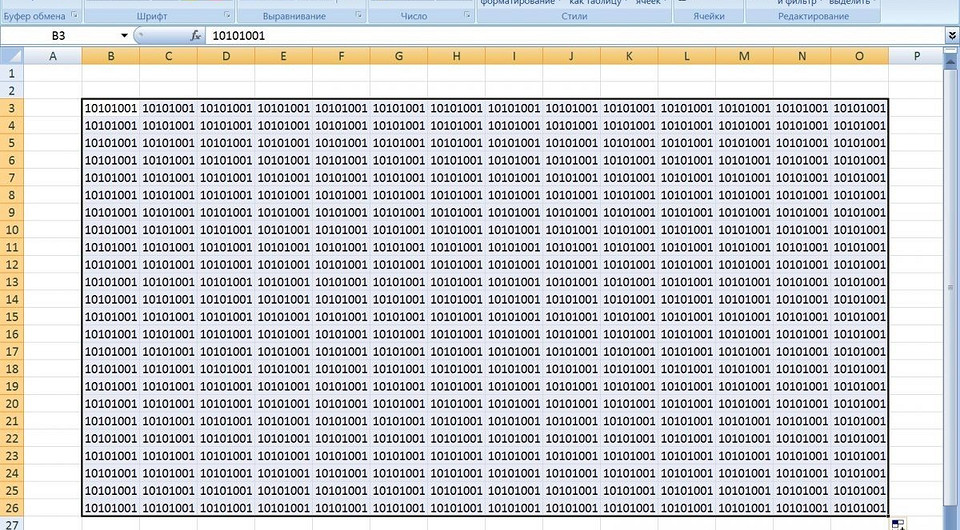Open Alignment group dialog launcher
960x530 pixels.
pos(359,17)
